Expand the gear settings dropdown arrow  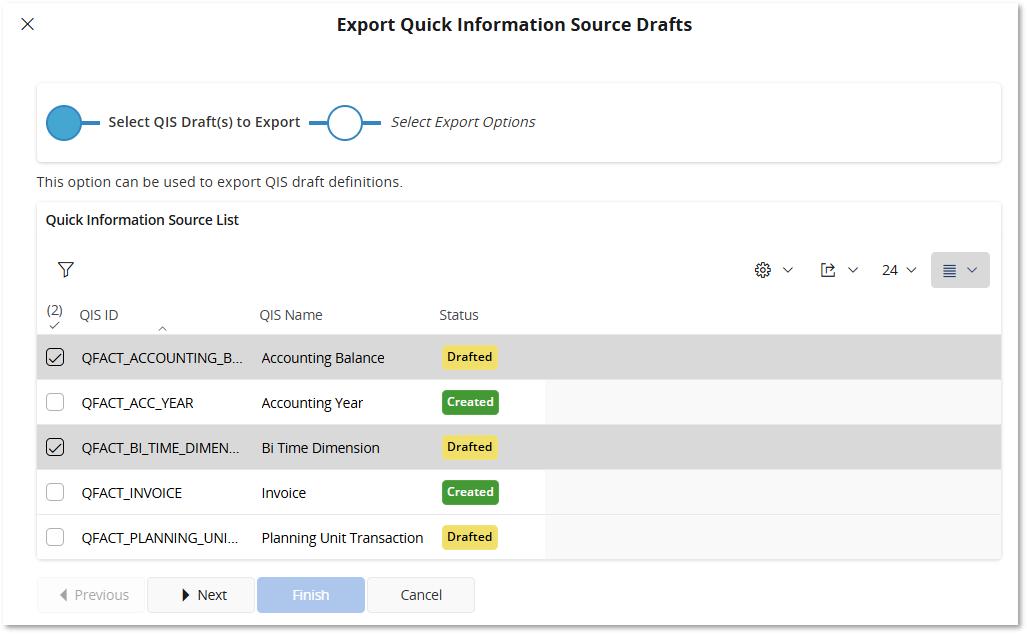pos(788,270)
